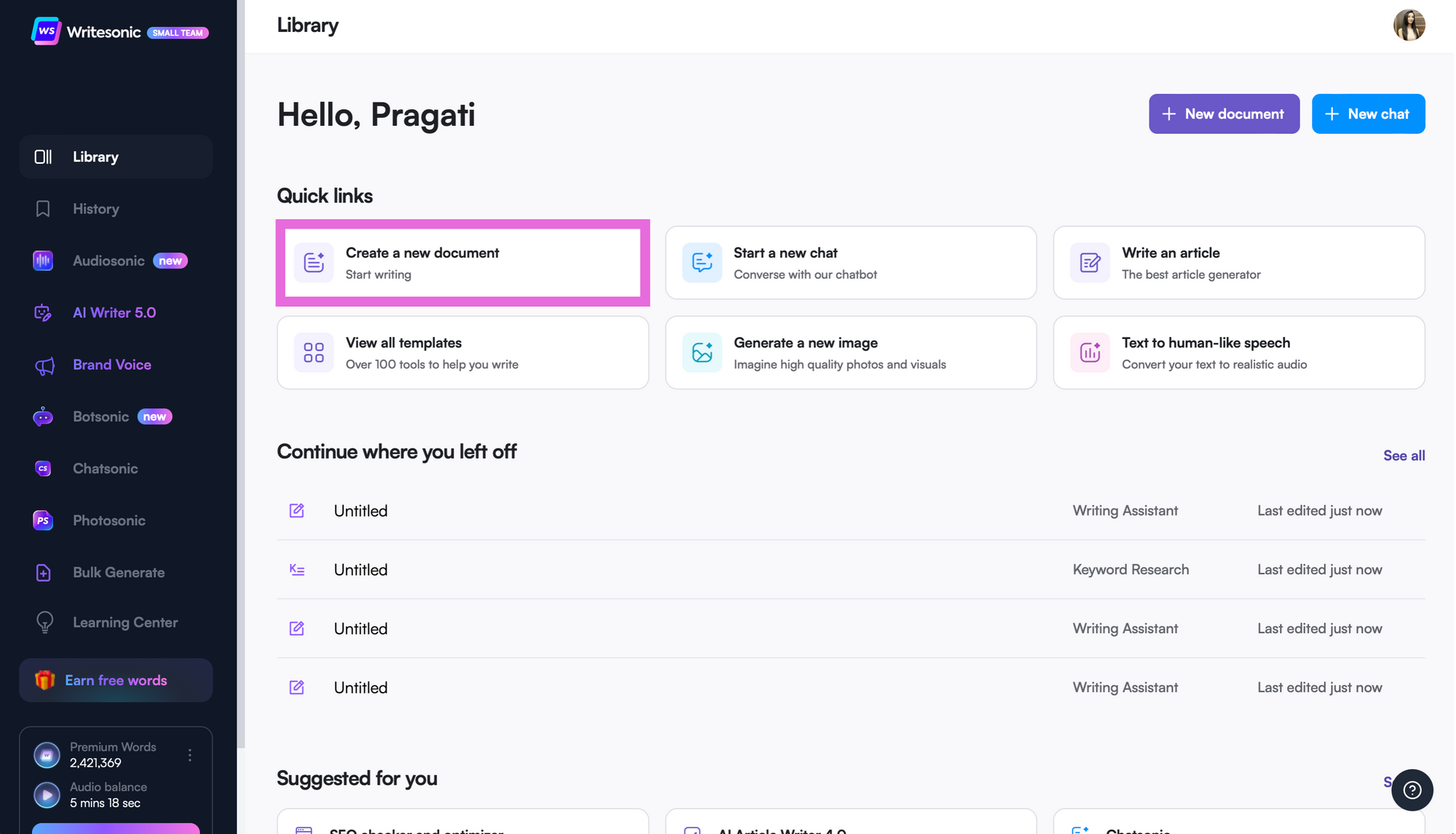1456x834 pixels.
Task: Click See all recent documents link
Action: point(1404,455)
